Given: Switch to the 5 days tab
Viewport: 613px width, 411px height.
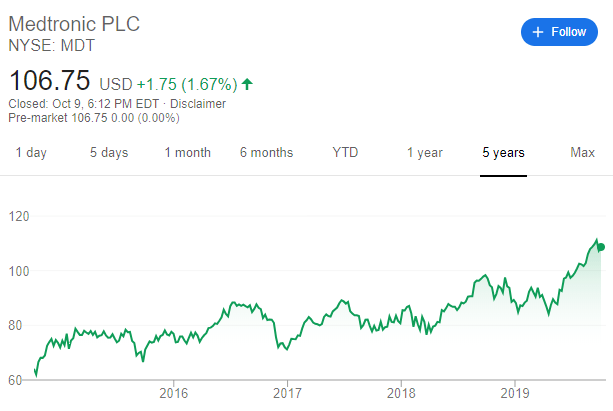Looking at the screenshot, I should (x=109, y=153).
